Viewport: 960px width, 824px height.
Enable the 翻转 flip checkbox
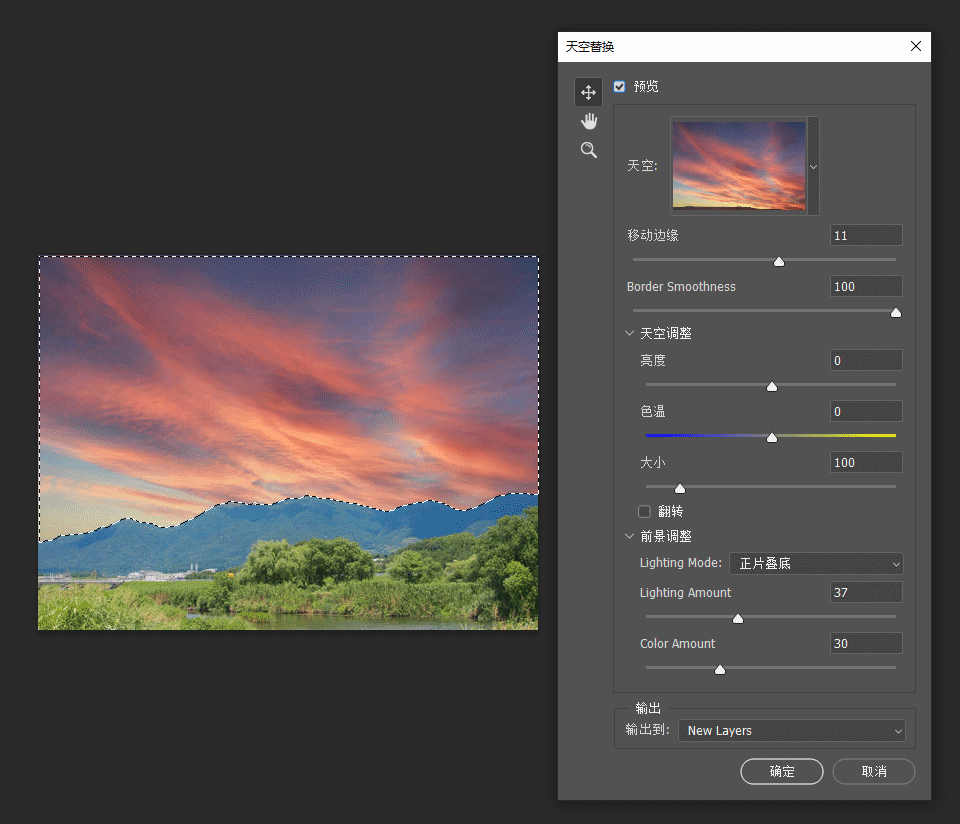pyautogui.click(x=645, y=511)
